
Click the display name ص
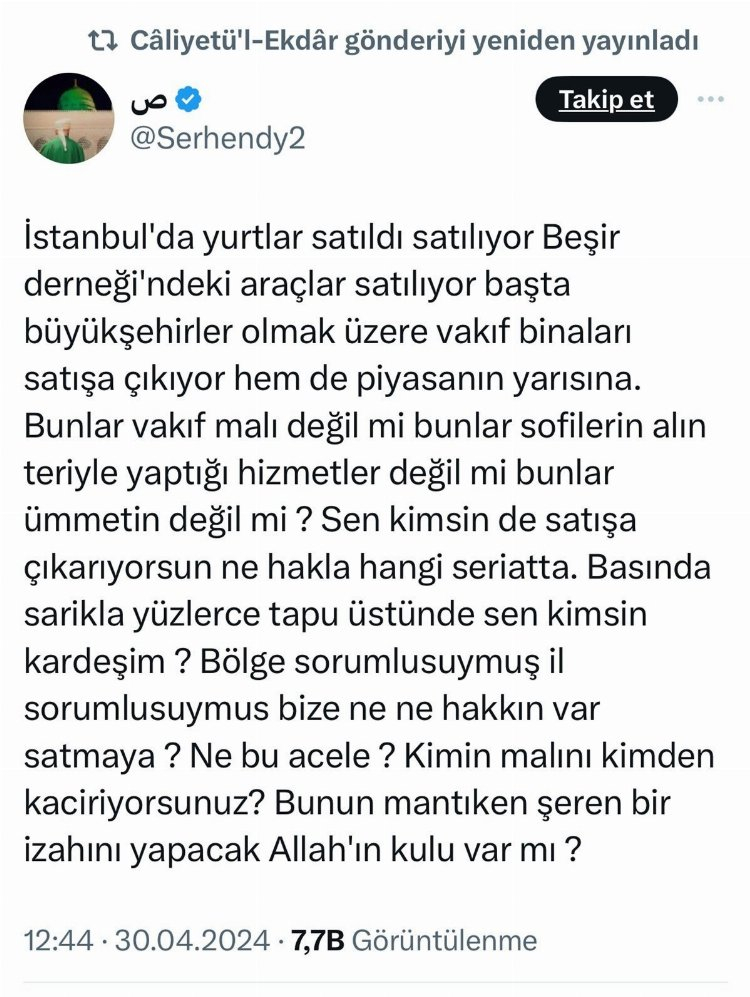(x=148, y=99)
